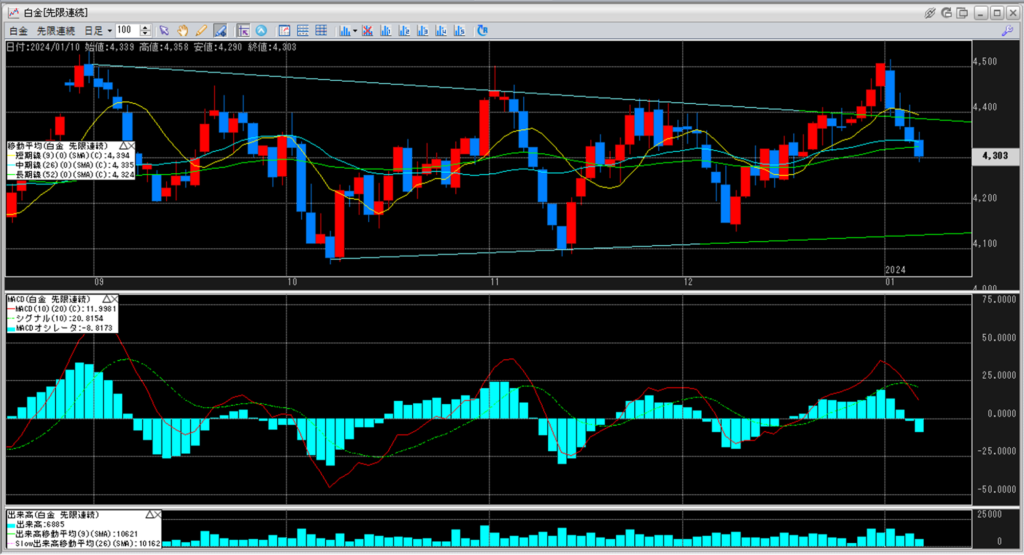Minimize the 白金 chart window
Image resolution: width=1024 pixels, height=555 pixels.
(981, 13)
